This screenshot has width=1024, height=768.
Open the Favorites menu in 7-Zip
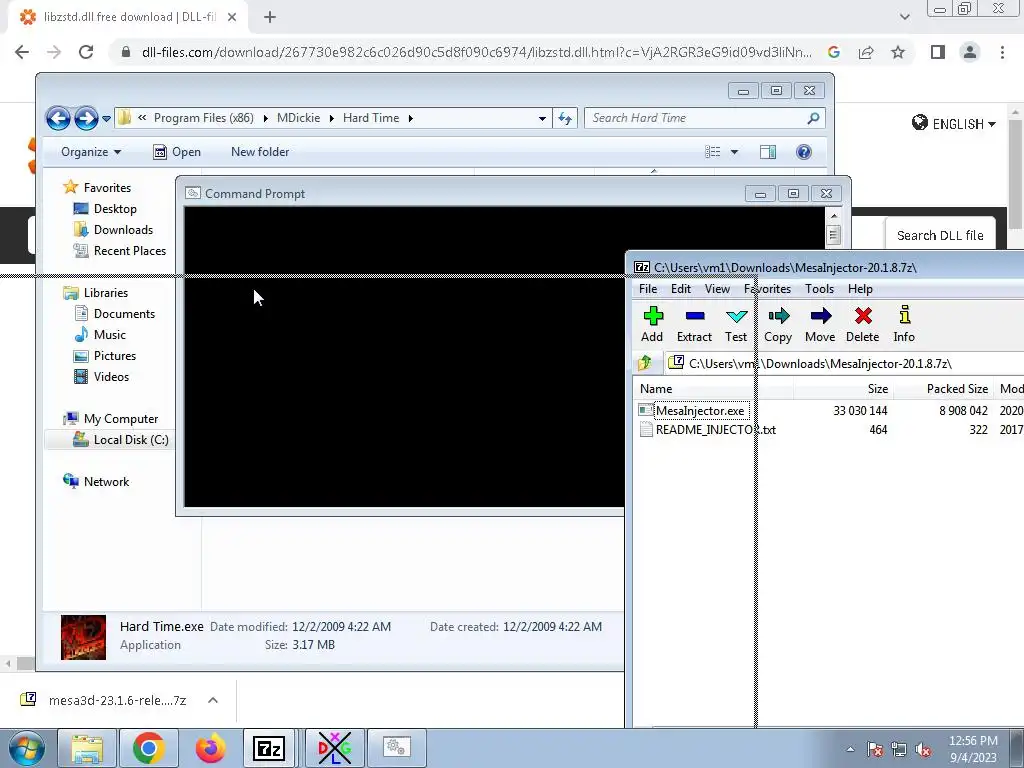(767, 289)
